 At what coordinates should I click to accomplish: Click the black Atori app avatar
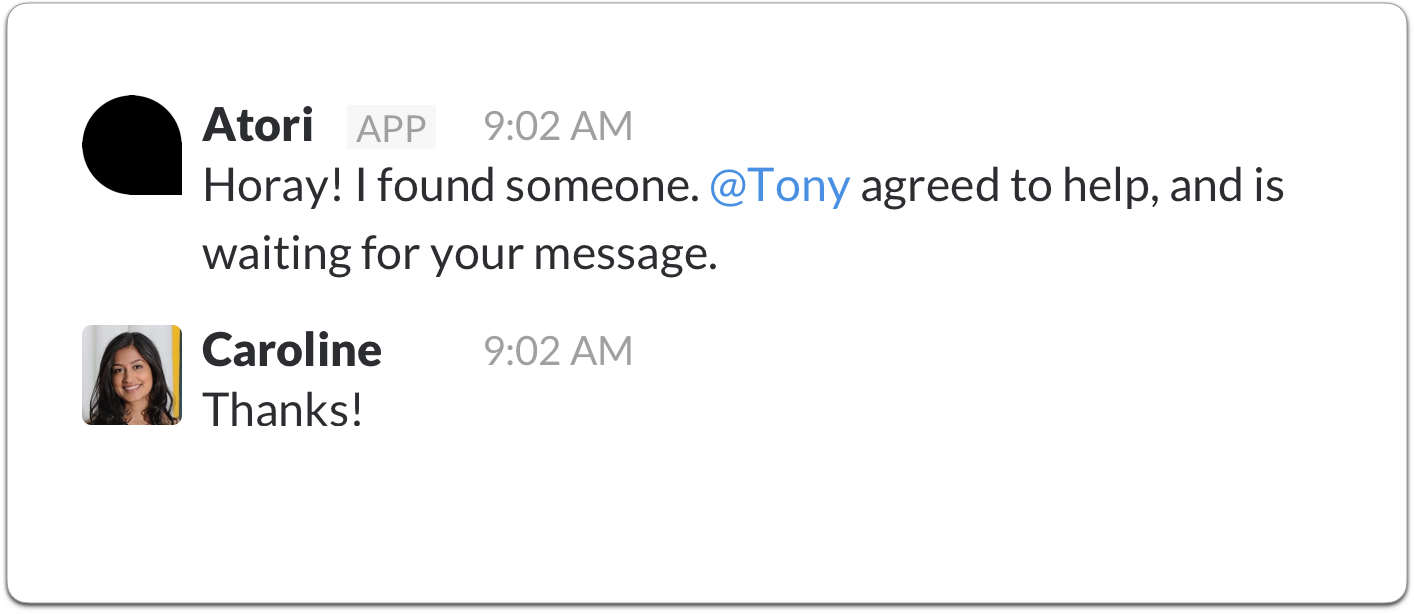131,145
